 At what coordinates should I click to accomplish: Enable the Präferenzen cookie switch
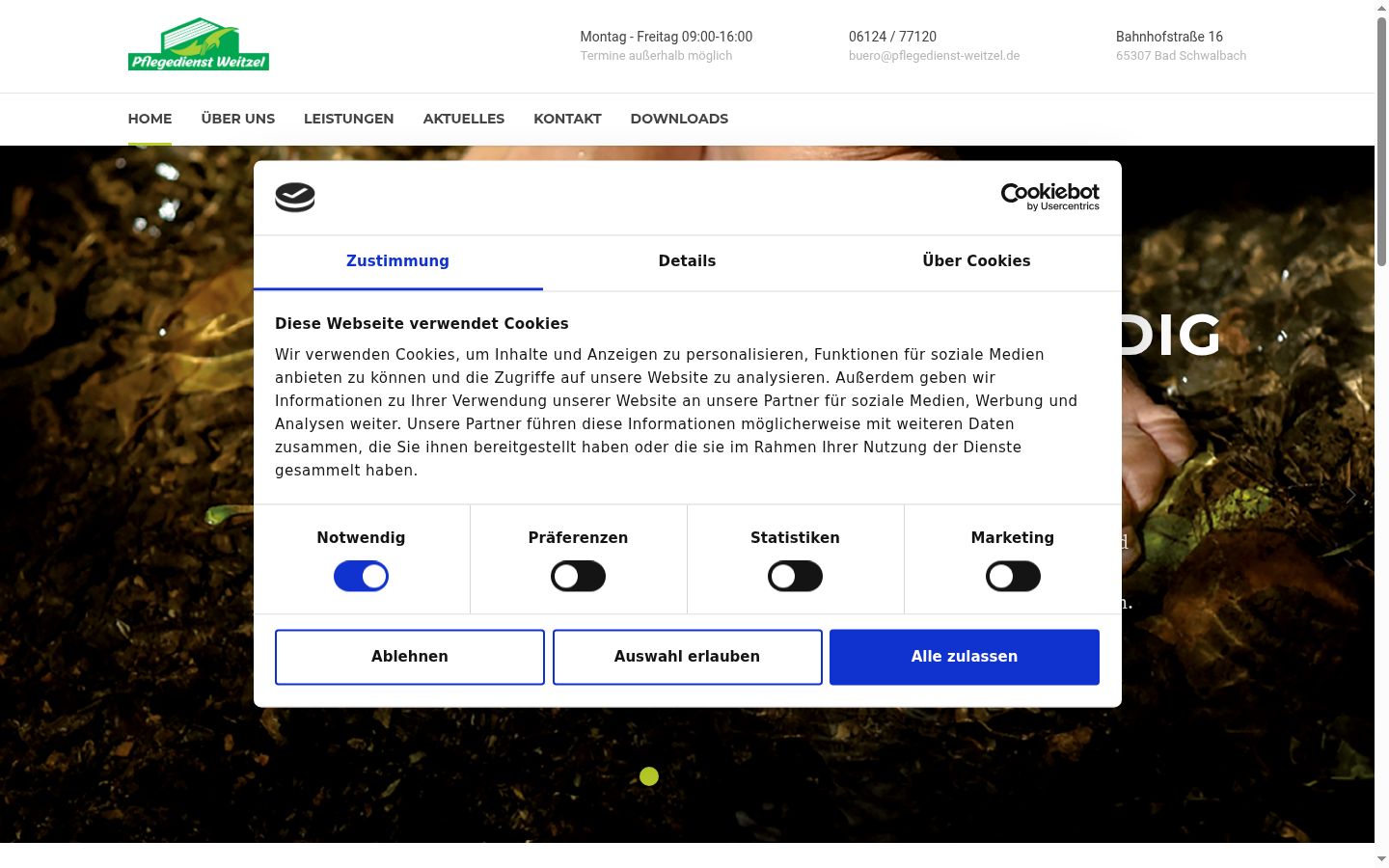click(x=578, y=577)
